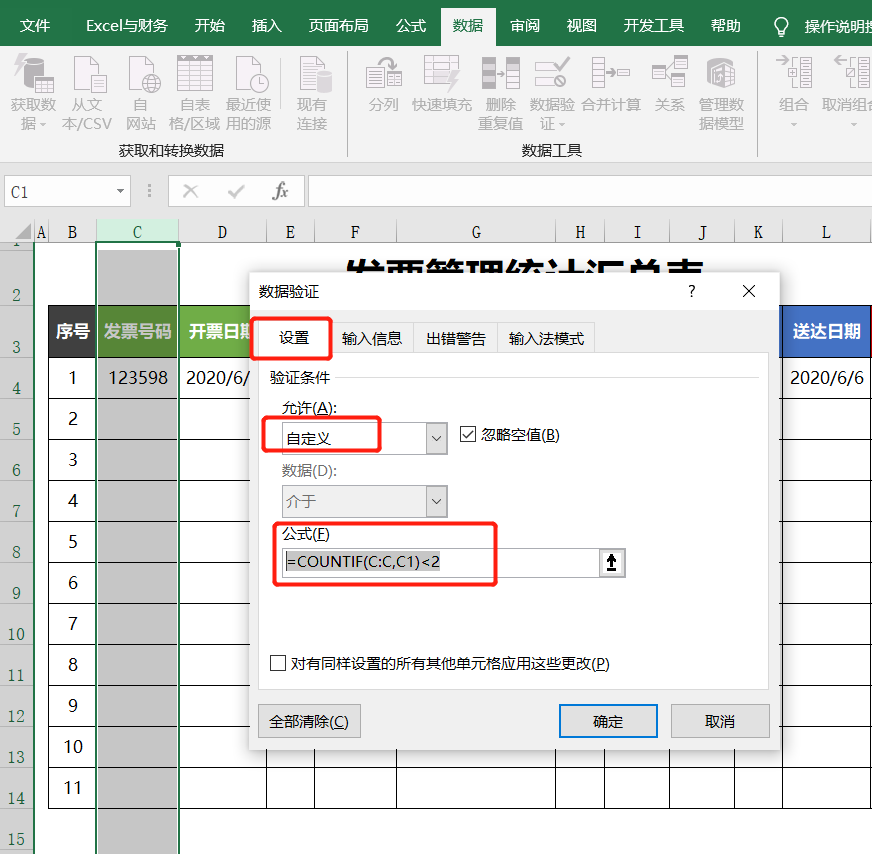This screenshot has width=872, height=854.
Task: Open the Name Box dropdown arrow
Action: (x=121, y=191)
